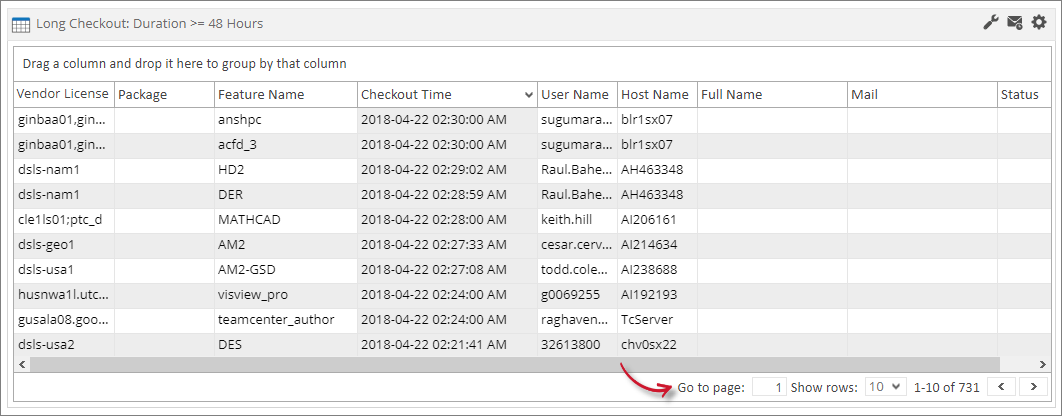The width and height of the screenshot is (1062, 416).
Task: Click the dsls-usa1 vendor license cell
Action: [64, 270]
